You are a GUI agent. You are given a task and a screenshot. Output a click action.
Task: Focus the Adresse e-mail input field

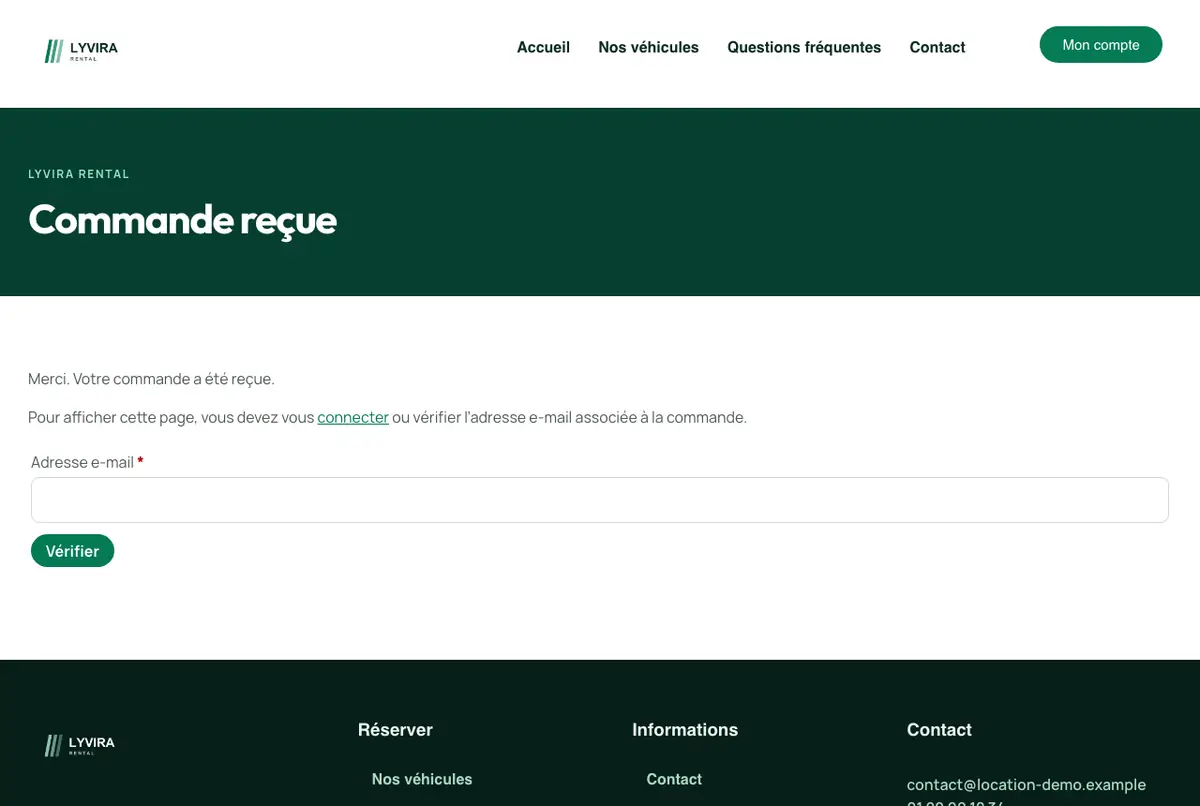tap(600, 500)
